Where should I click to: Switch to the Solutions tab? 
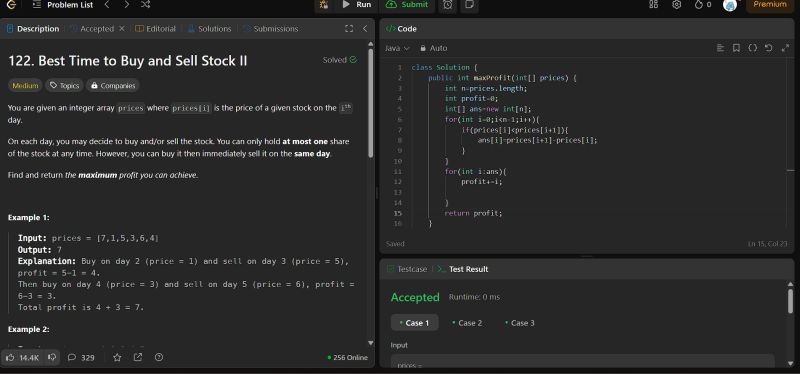pos(210,29)
